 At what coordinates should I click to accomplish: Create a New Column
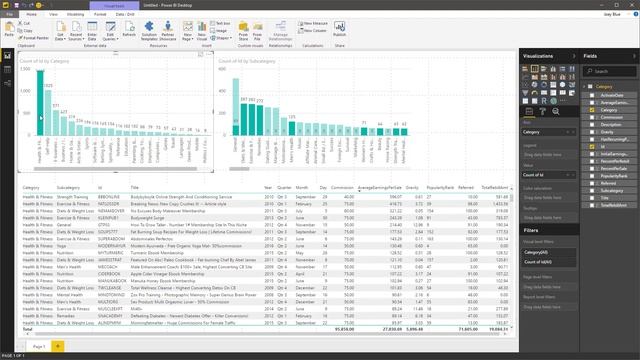tap(312, 31)
